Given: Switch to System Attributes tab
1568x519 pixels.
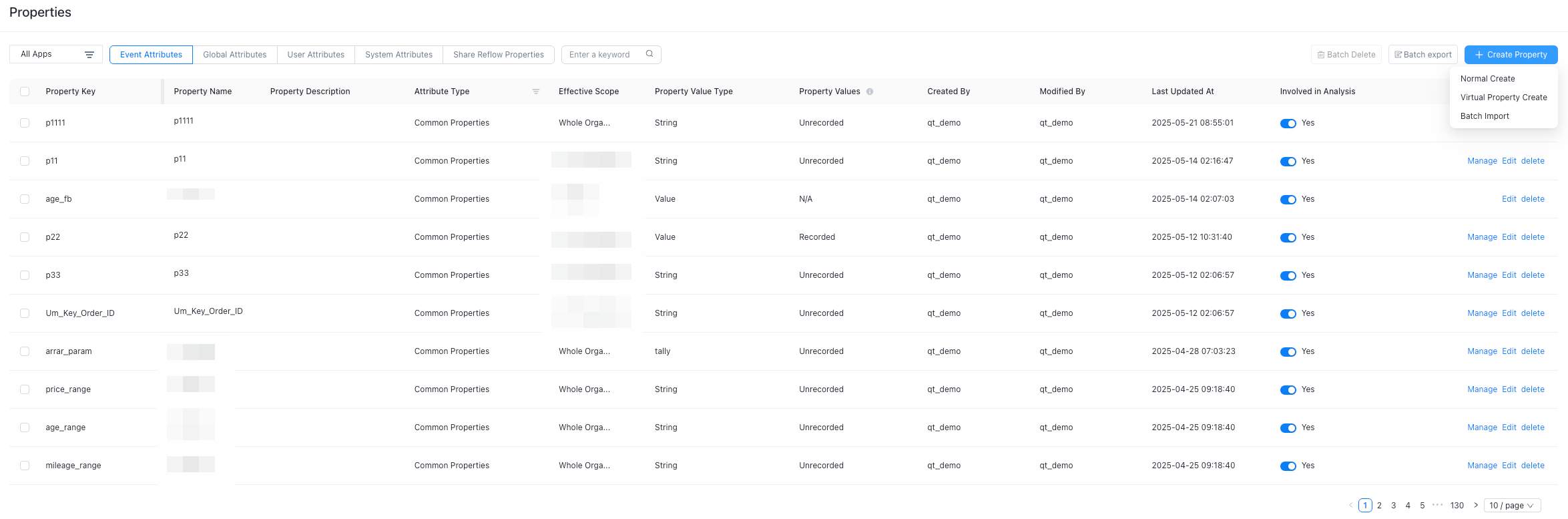Looking at the screenshot, I should (x=399, y=55).
